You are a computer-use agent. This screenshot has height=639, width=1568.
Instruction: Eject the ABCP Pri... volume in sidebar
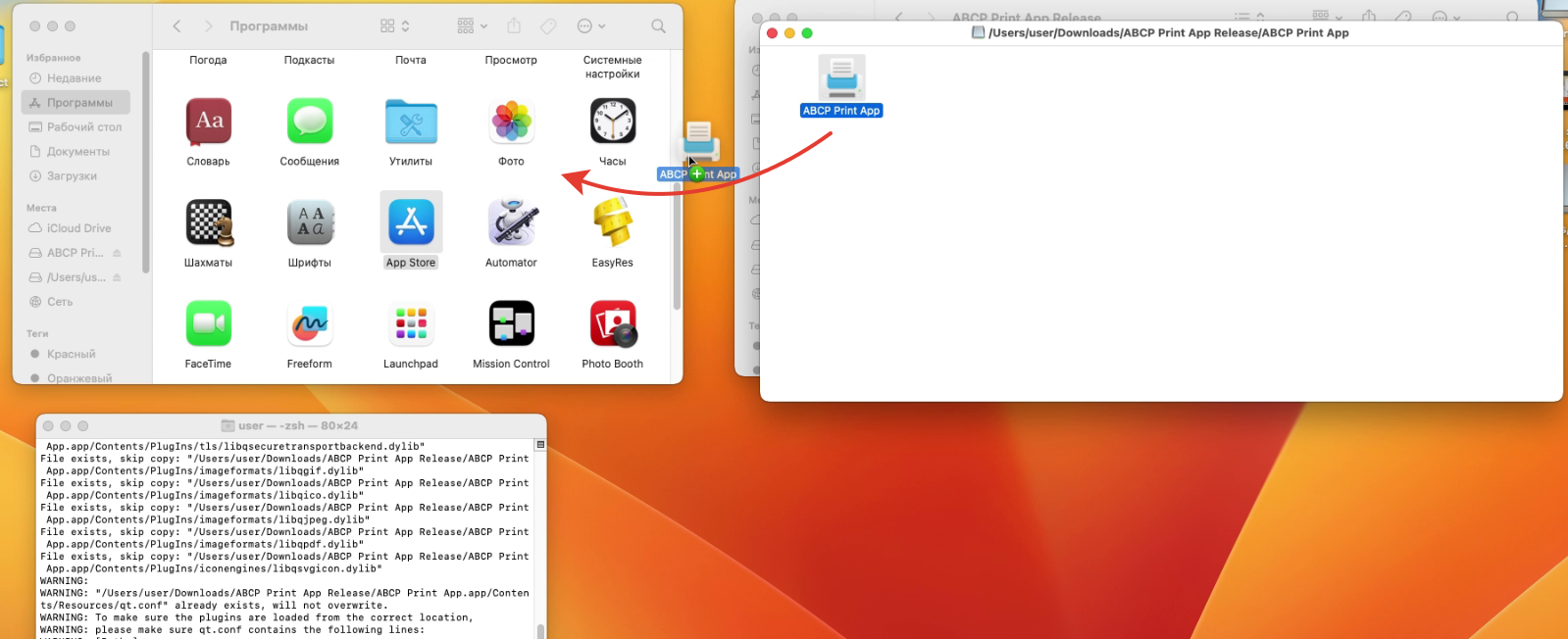(x=117, y=253)
